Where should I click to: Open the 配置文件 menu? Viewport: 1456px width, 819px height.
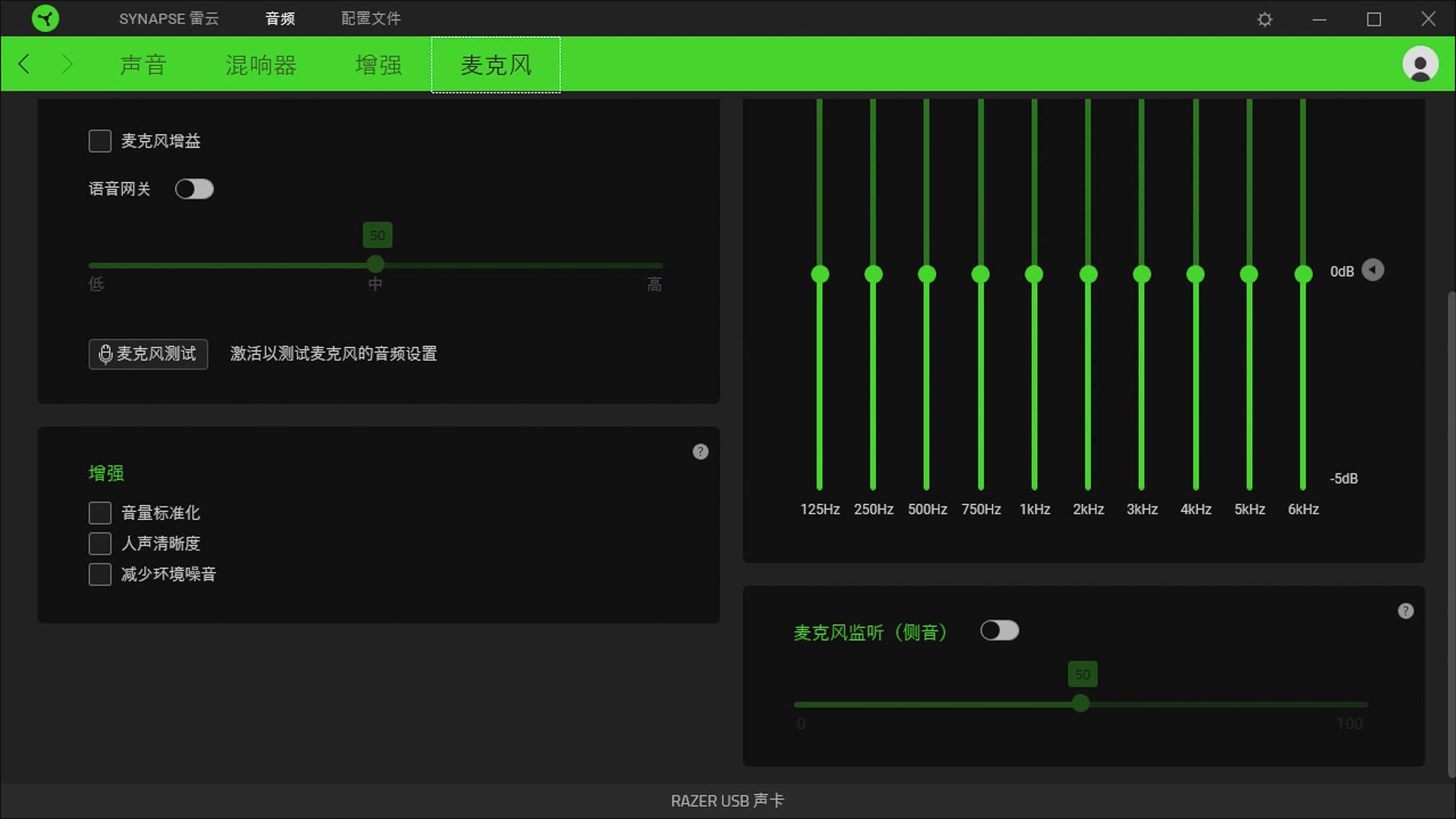(371, 17)
